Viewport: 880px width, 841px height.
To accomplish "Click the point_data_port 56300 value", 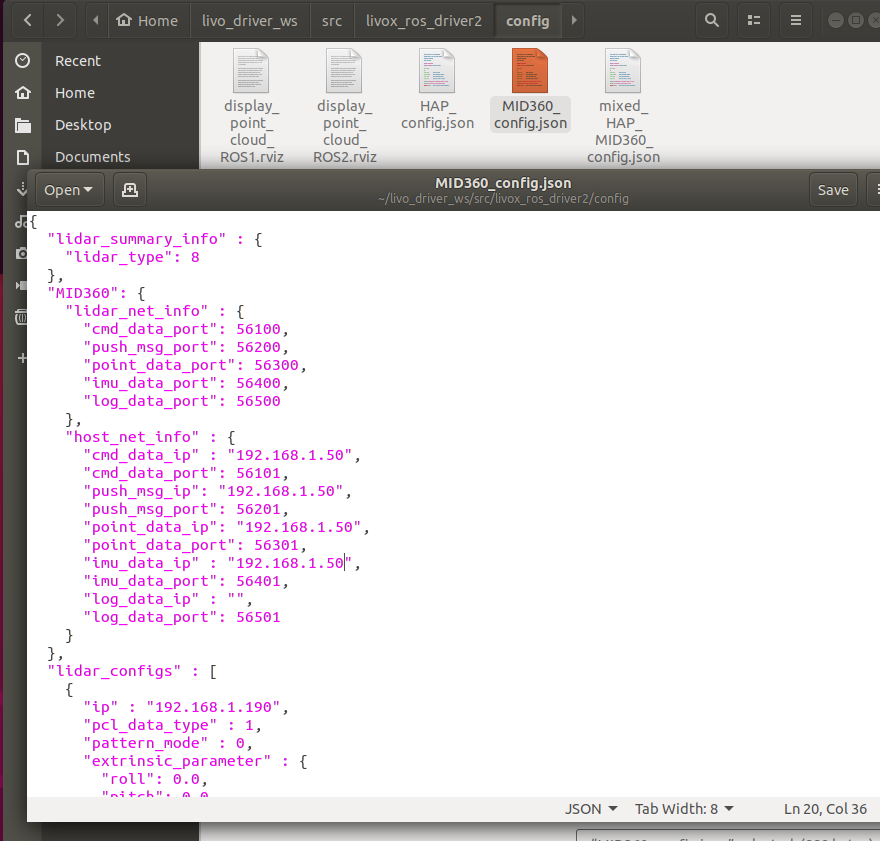I will [x=276, y=365].
